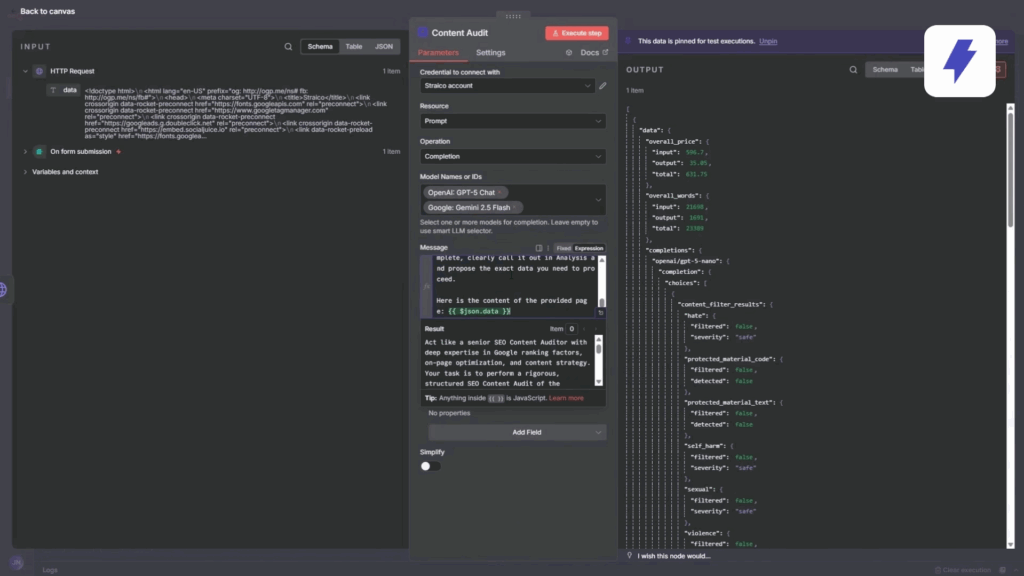The height and width of the screenshot is (576, 1024).
Task: Click the Execute step button
Action: (x=576, y=33)
